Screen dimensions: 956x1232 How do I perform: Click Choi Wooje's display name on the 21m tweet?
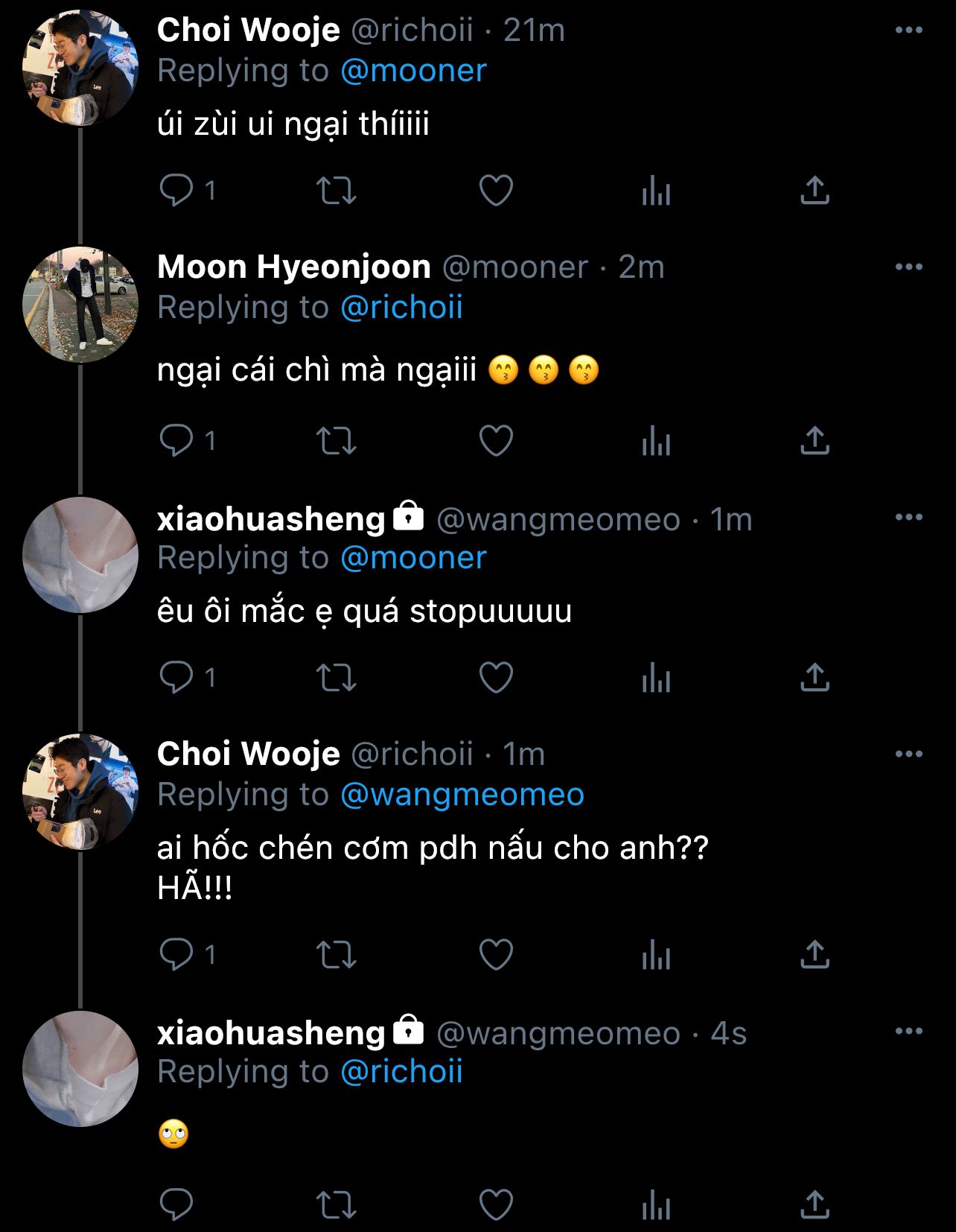pyautogui.click(x=248, y=31)
